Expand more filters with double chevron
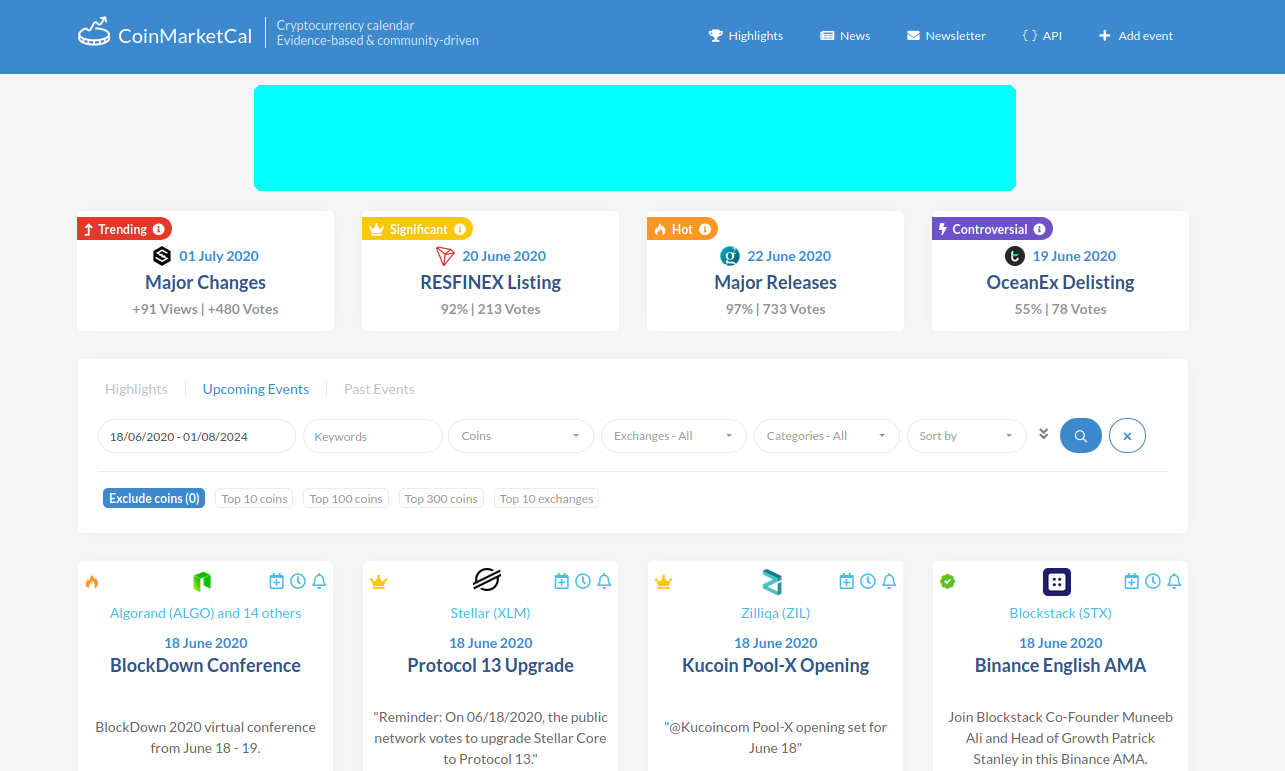This screenshot has width=1285, height=771. pos(1043,434)
